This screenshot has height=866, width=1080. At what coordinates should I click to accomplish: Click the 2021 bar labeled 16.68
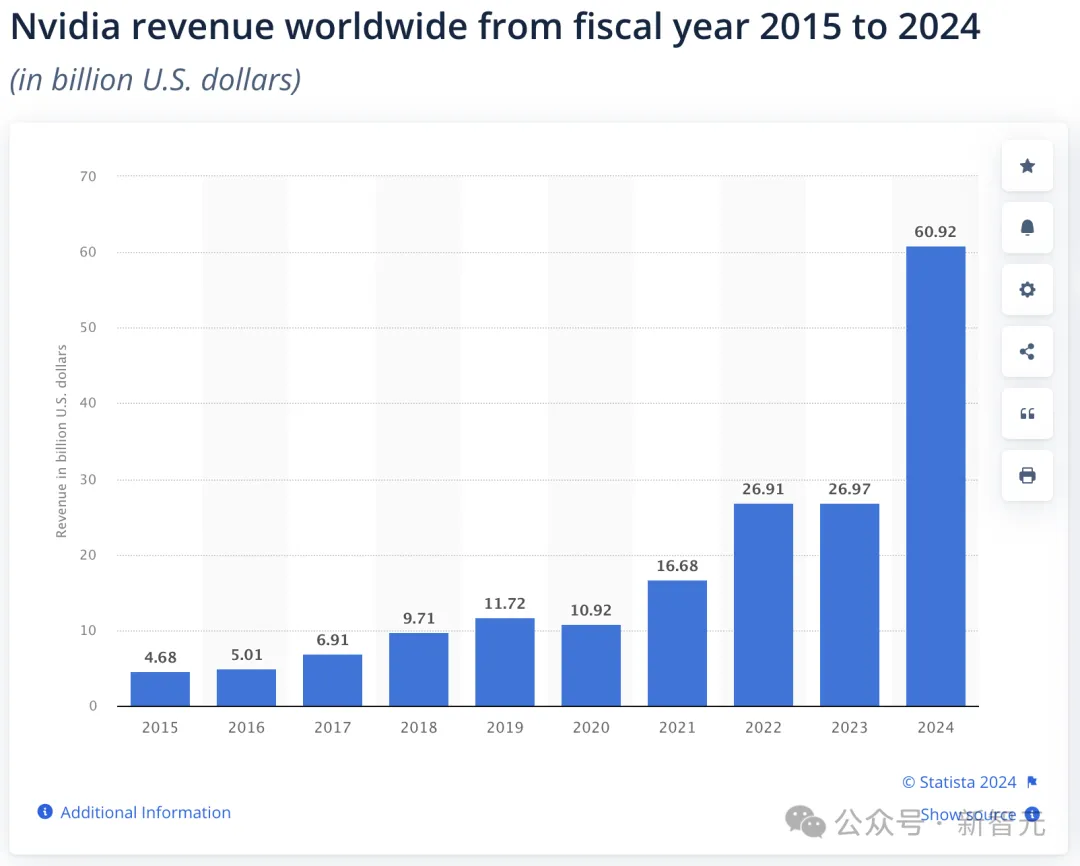click(677, 643)
